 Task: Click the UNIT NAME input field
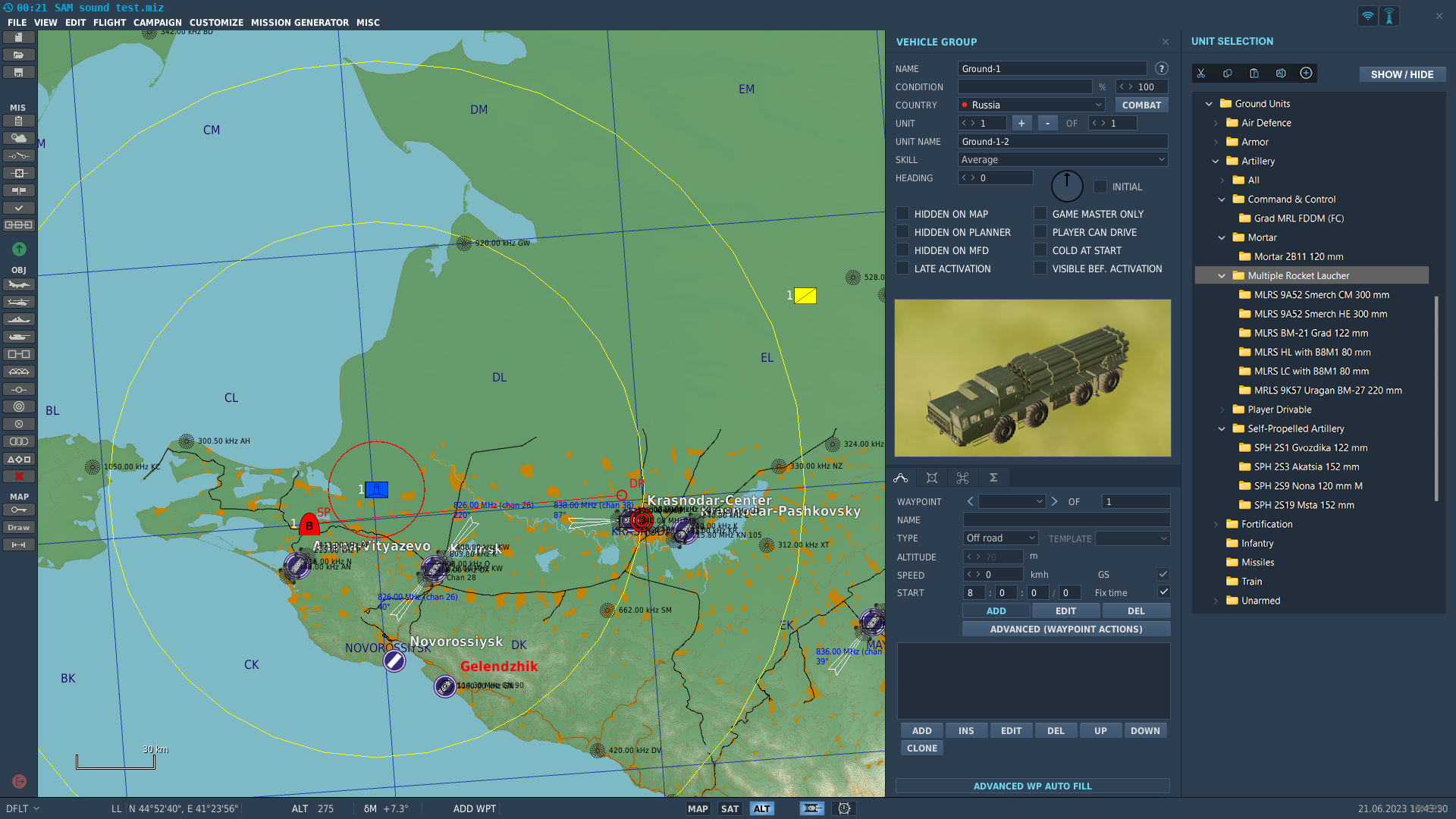[x=1062, y=141]
